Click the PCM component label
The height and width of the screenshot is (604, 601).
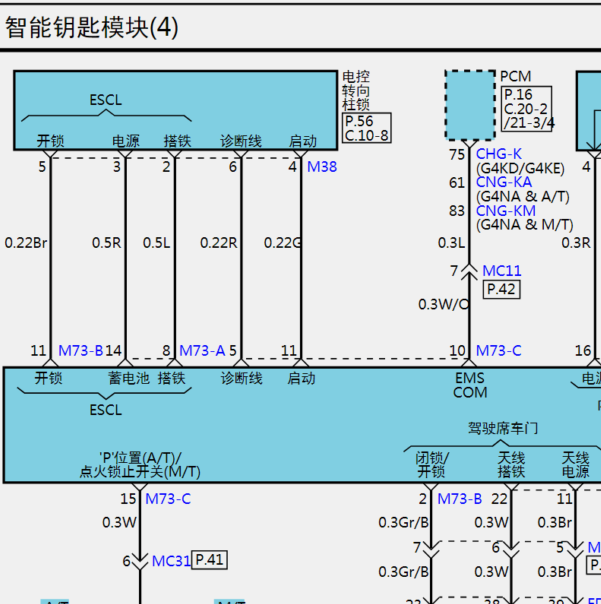coord(515,76)
